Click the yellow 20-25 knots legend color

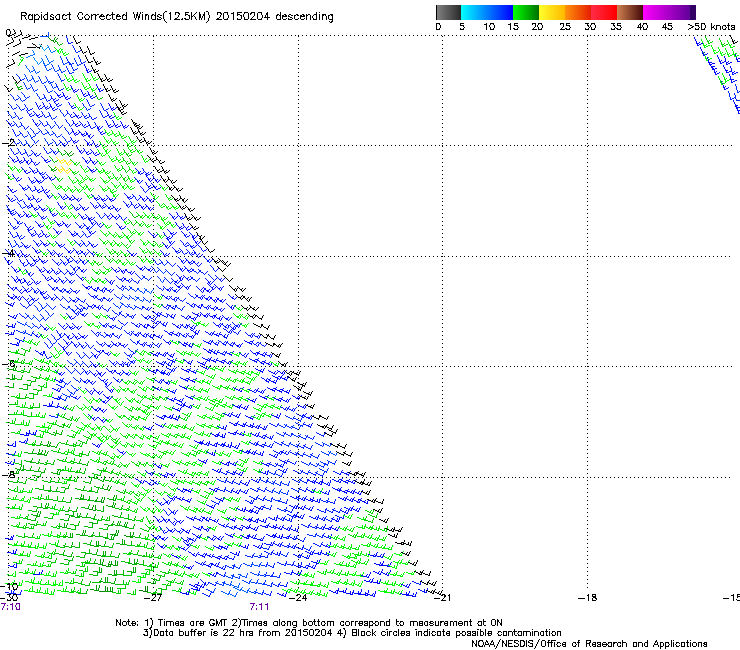[552, 12]
